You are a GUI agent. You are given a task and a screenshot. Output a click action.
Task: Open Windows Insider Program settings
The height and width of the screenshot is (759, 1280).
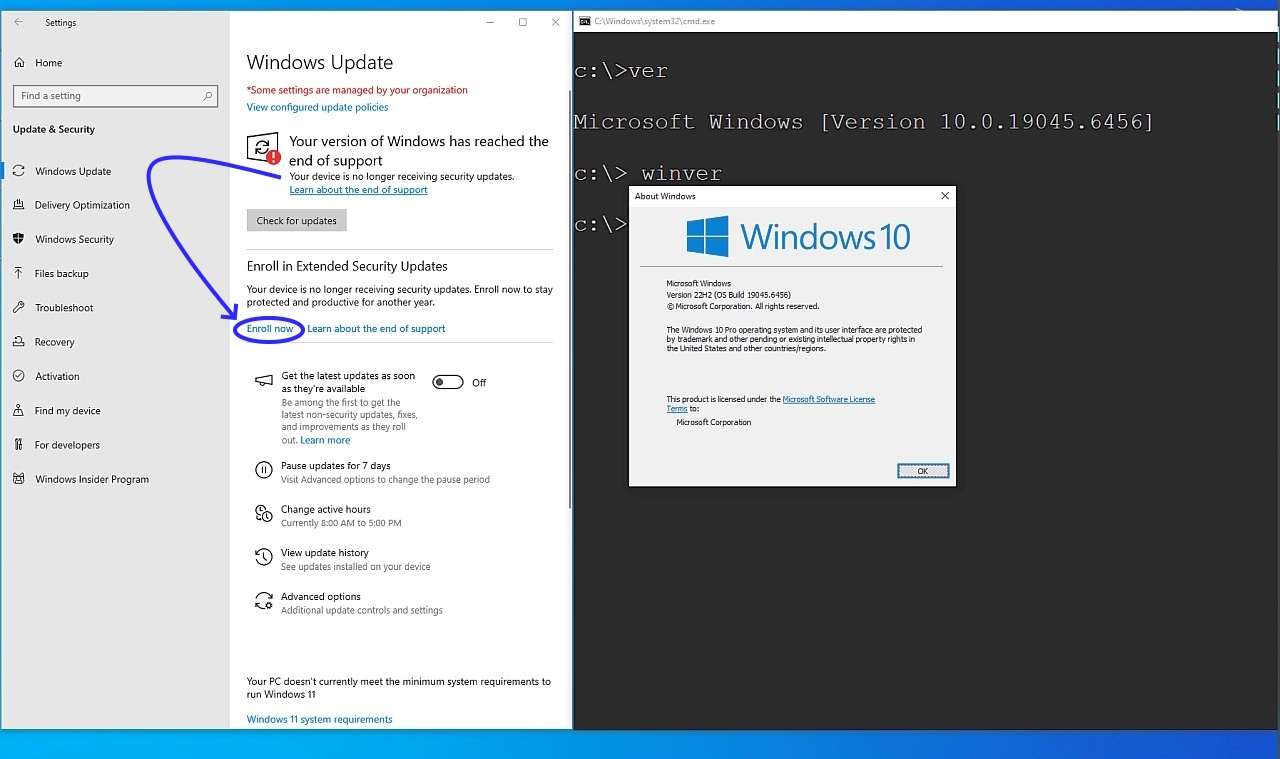tap(91, 479)
